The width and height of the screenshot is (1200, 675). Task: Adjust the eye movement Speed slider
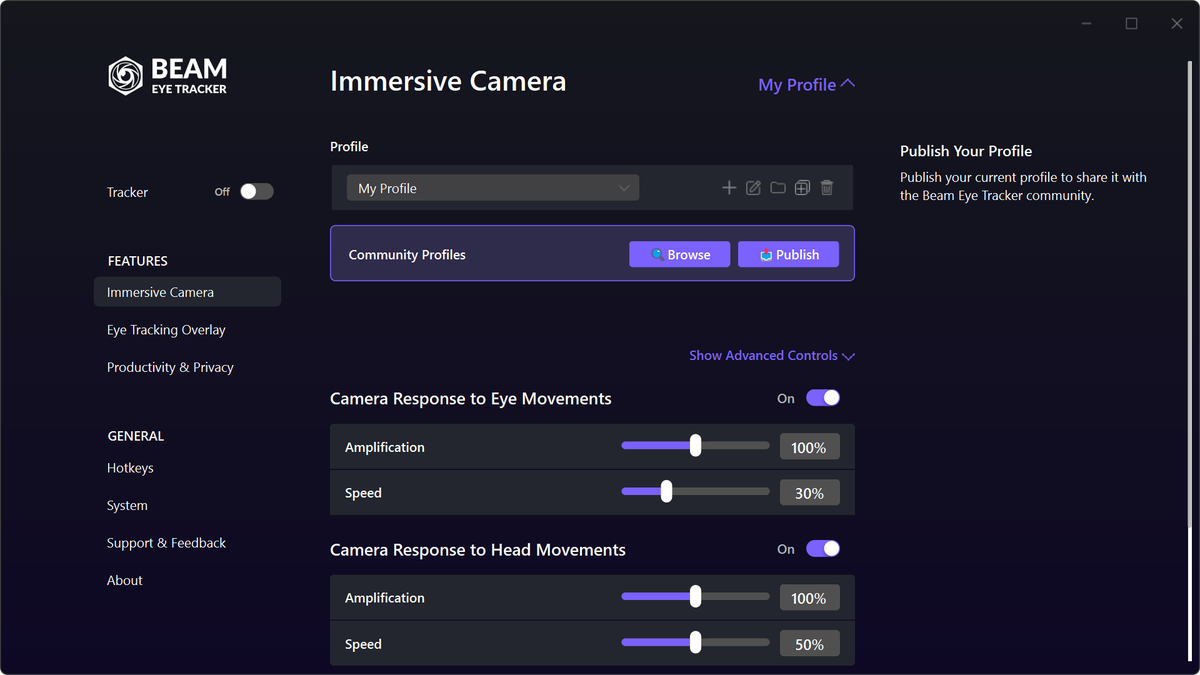tap(665, 491)
